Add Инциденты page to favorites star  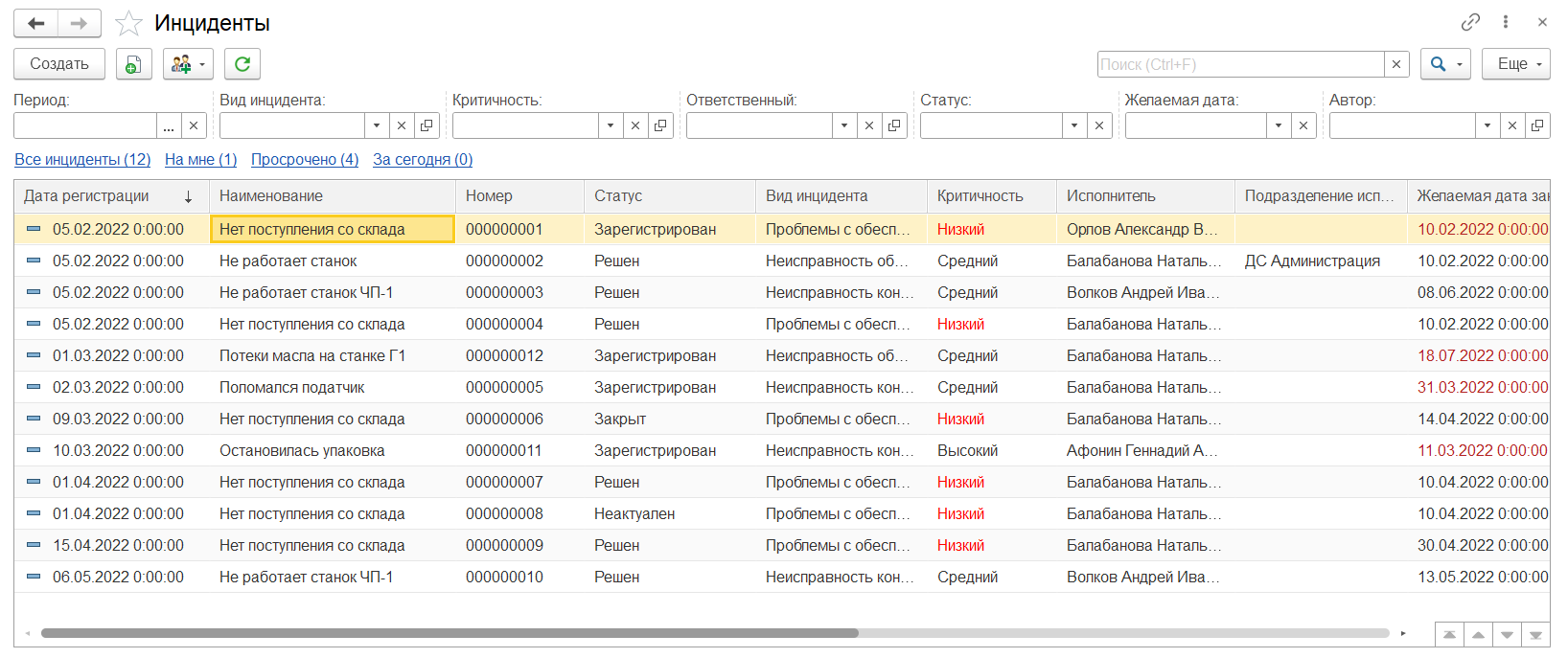click(128, 23)
